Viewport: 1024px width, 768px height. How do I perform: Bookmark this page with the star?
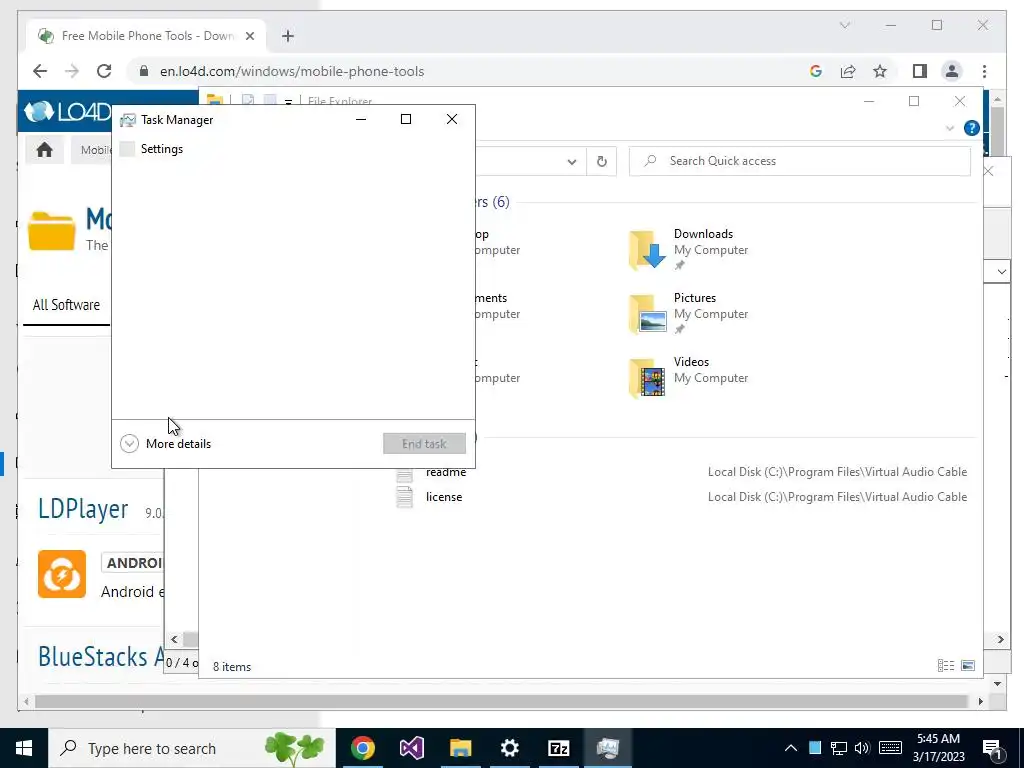pyautogui.click(x=880, y=71)
